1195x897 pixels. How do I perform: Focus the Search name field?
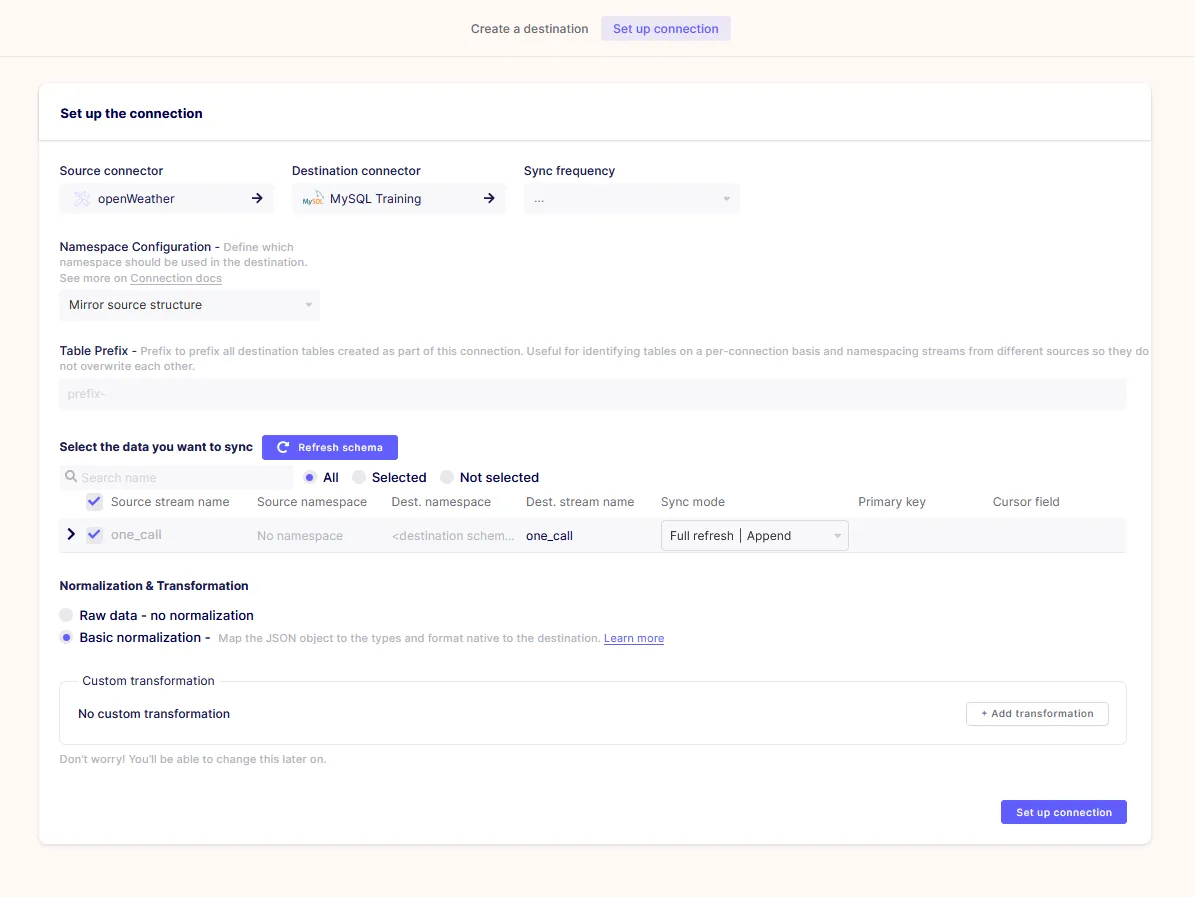[x=176, y=477]
